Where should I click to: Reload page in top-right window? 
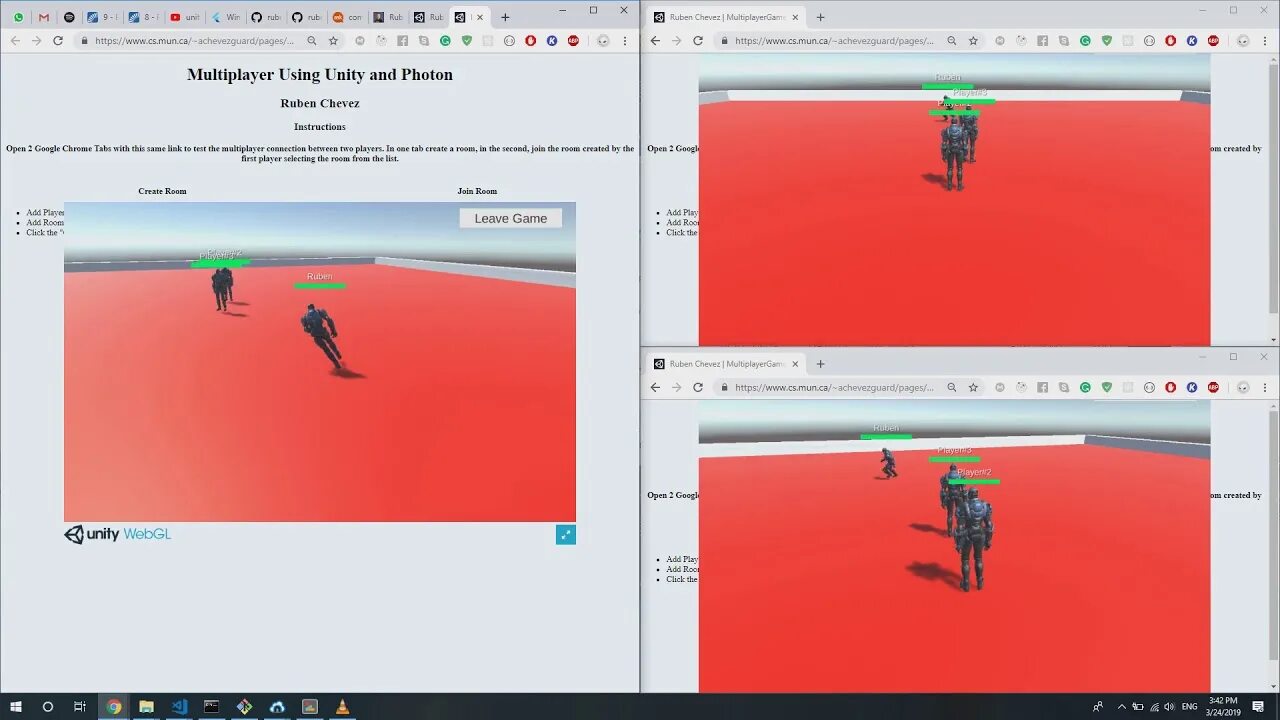pyautogui.click(x=698, y=41)
